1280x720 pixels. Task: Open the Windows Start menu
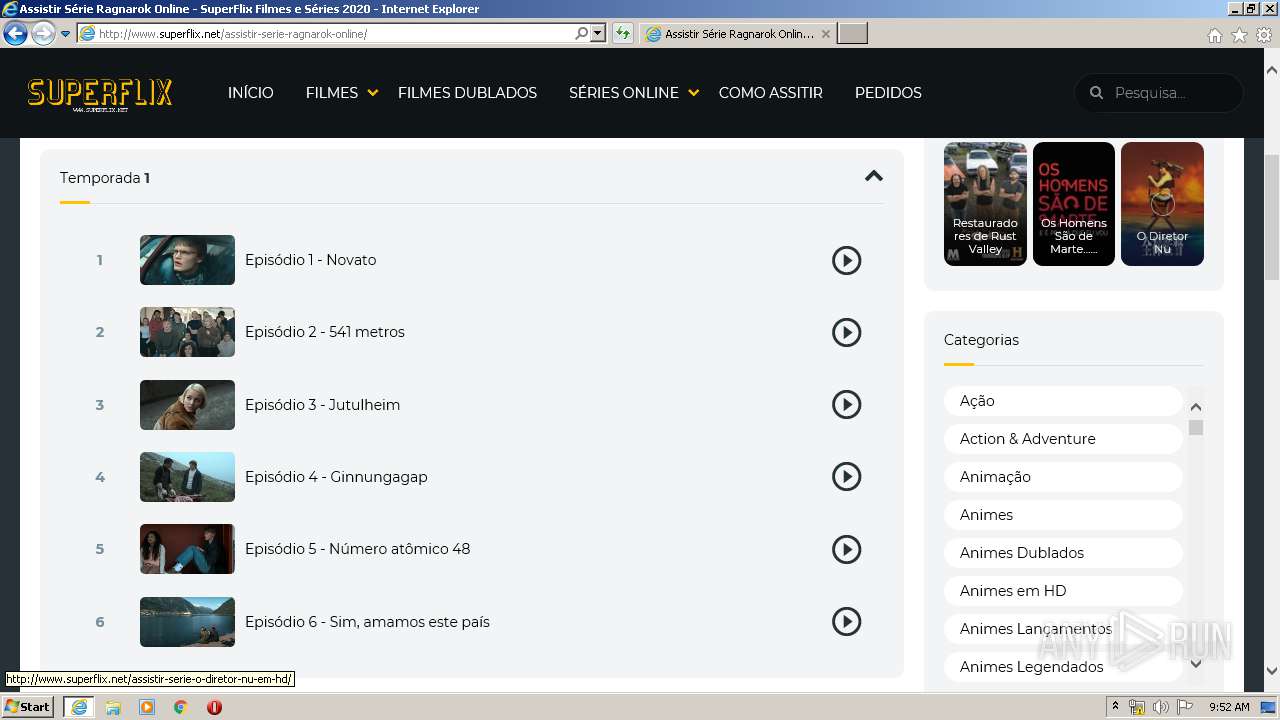[28, 707]
